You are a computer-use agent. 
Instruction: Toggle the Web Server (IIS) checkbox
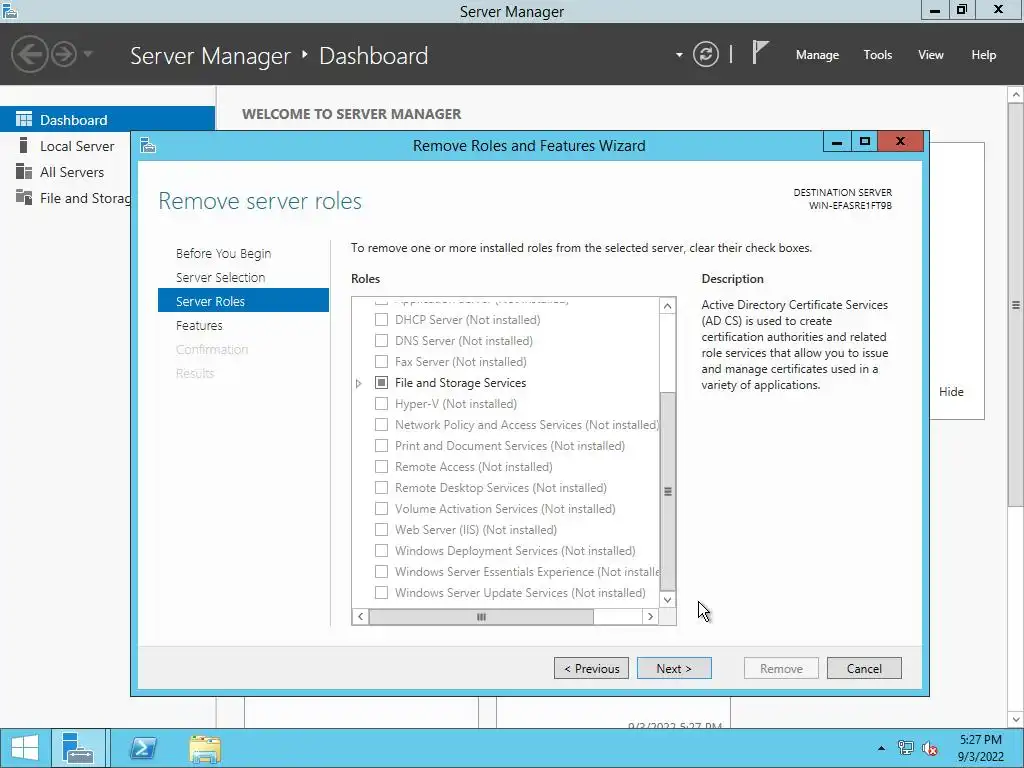pyautogui.click(x=381, y=529)
